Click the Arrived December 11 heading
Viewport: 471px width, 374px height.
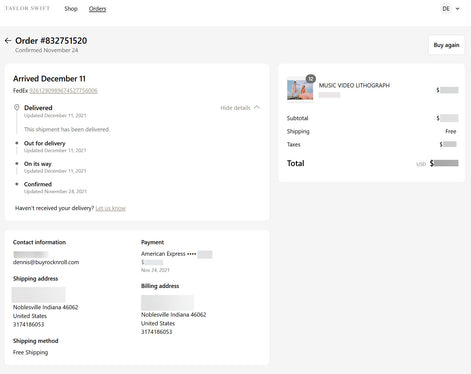coord(49,79)
